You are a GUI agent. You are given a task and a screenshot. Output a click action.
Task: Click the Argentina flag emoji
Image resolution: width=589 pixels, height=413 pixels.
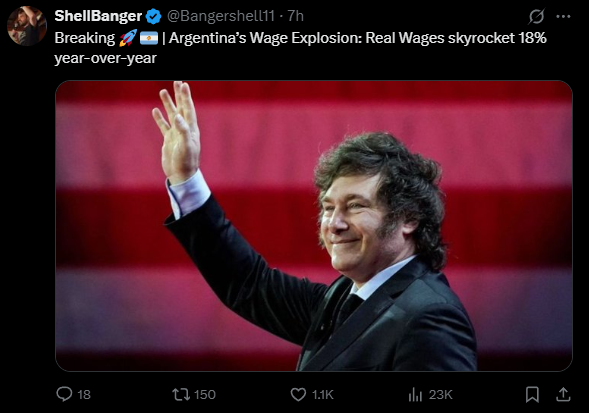click(149, 38)
